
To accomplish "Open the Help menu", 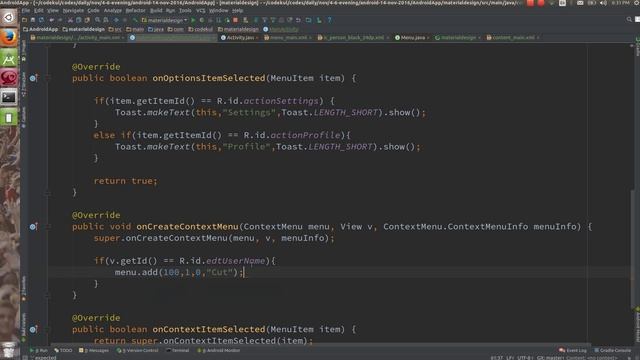I will pos(238,11).
